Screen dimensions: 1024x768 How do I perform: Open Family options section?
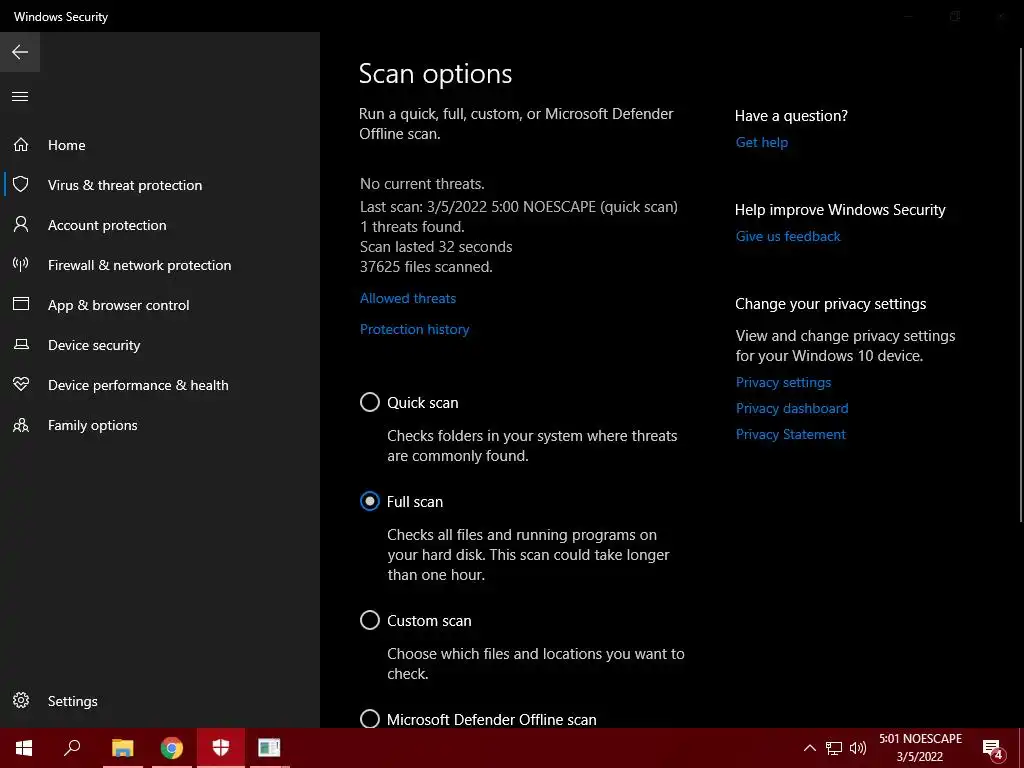click(x=93, y=425)
